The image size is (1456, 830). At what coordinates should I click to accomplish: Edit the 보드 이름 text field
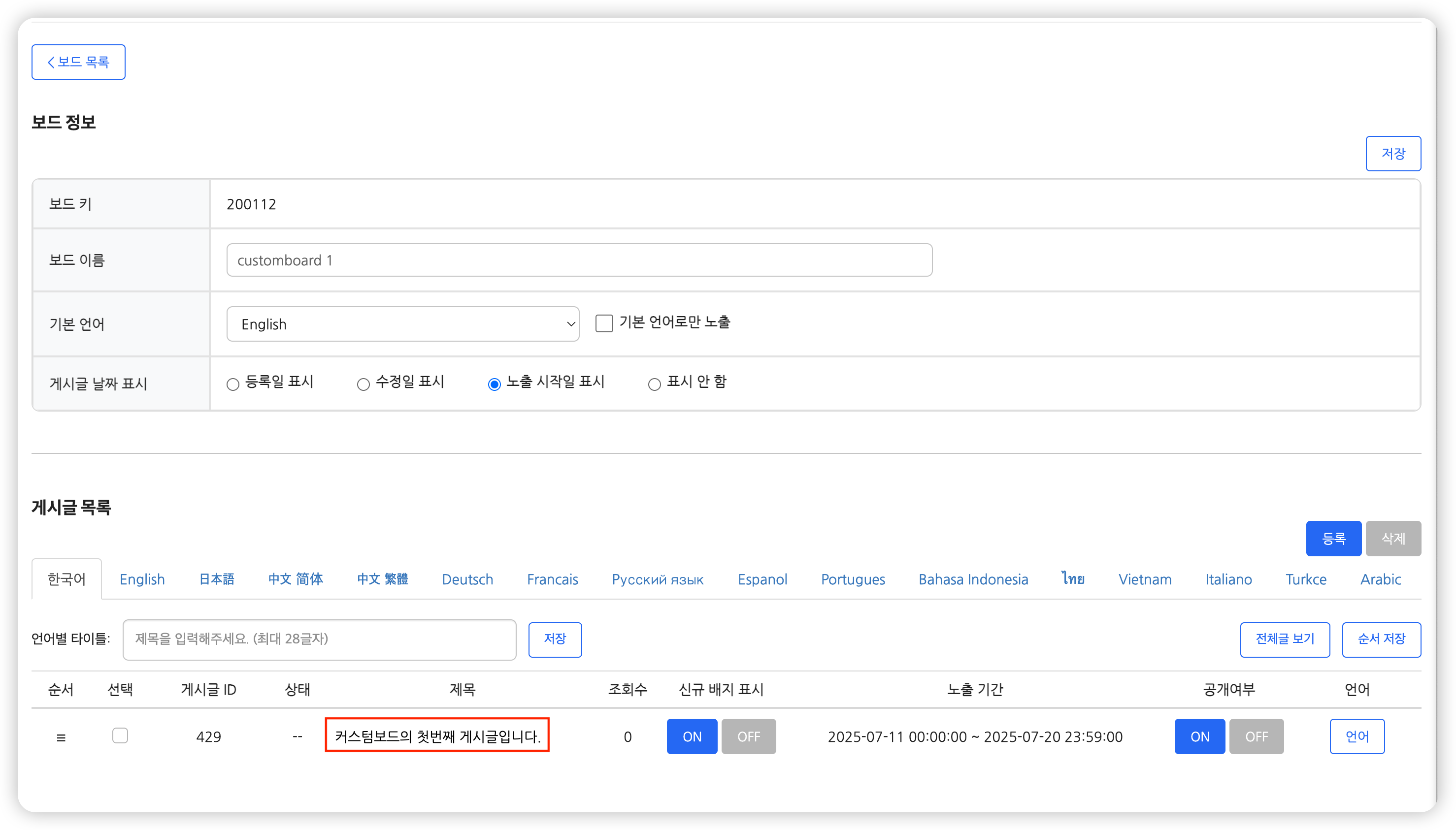[x=579, y=260]
